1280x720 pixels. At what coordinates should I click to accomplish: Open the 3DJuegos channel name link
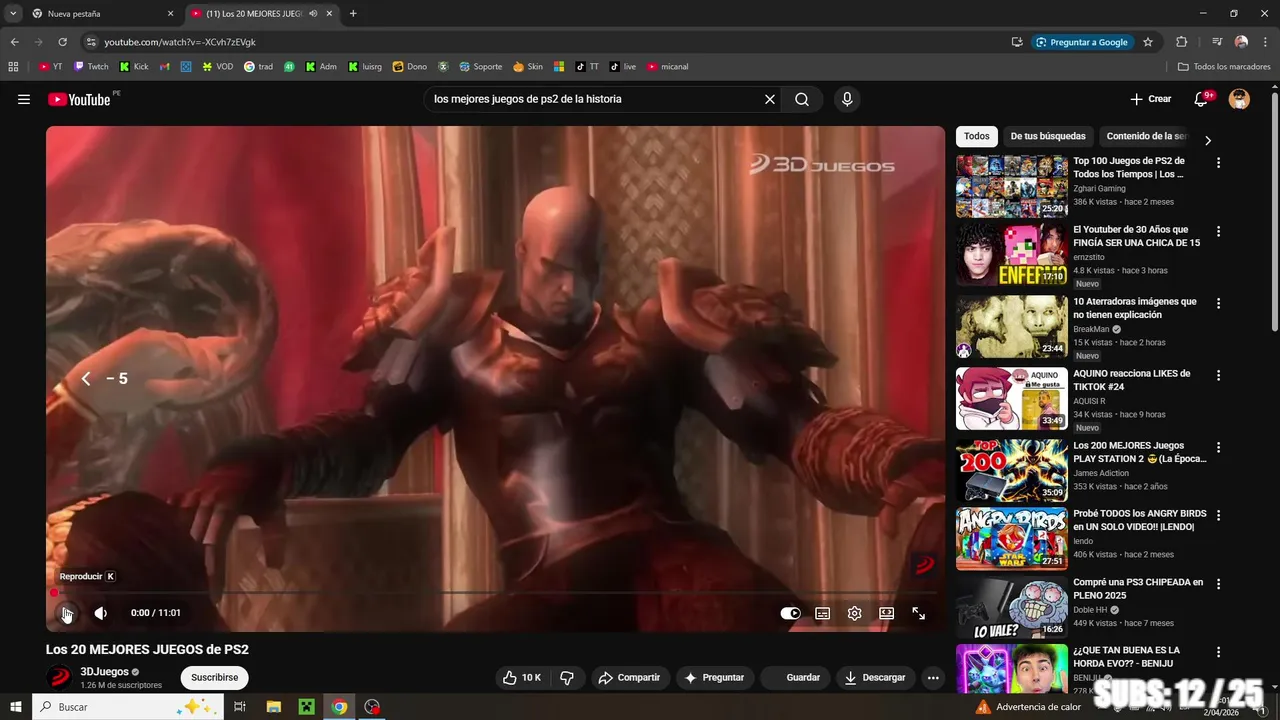click(104, 672)
